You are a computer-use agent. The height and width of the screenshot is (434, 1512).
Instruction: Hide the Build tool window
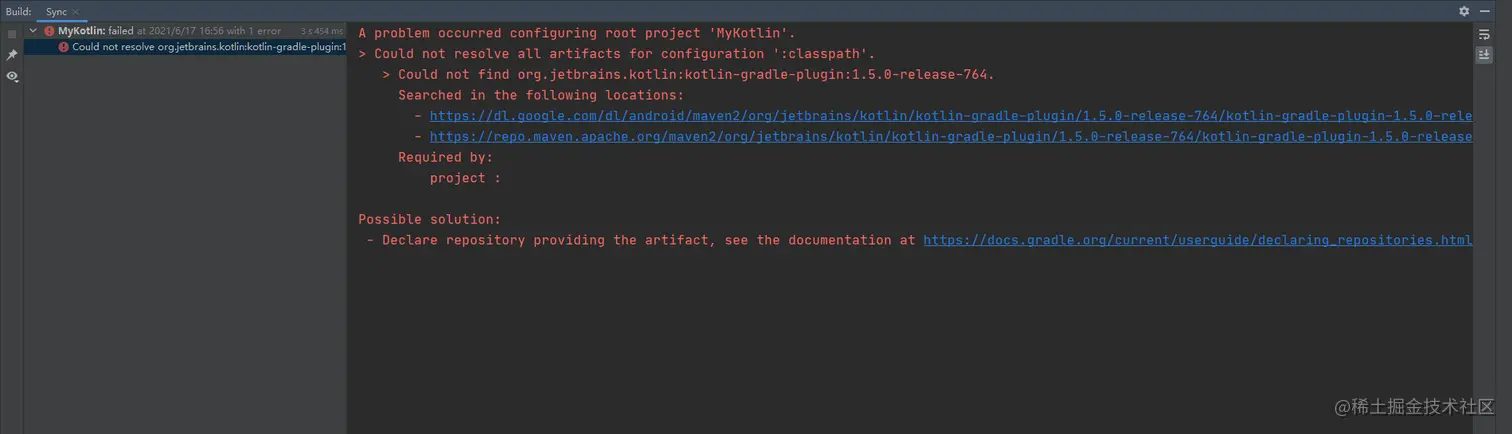pyautogui.click(x=1487, y=11)
